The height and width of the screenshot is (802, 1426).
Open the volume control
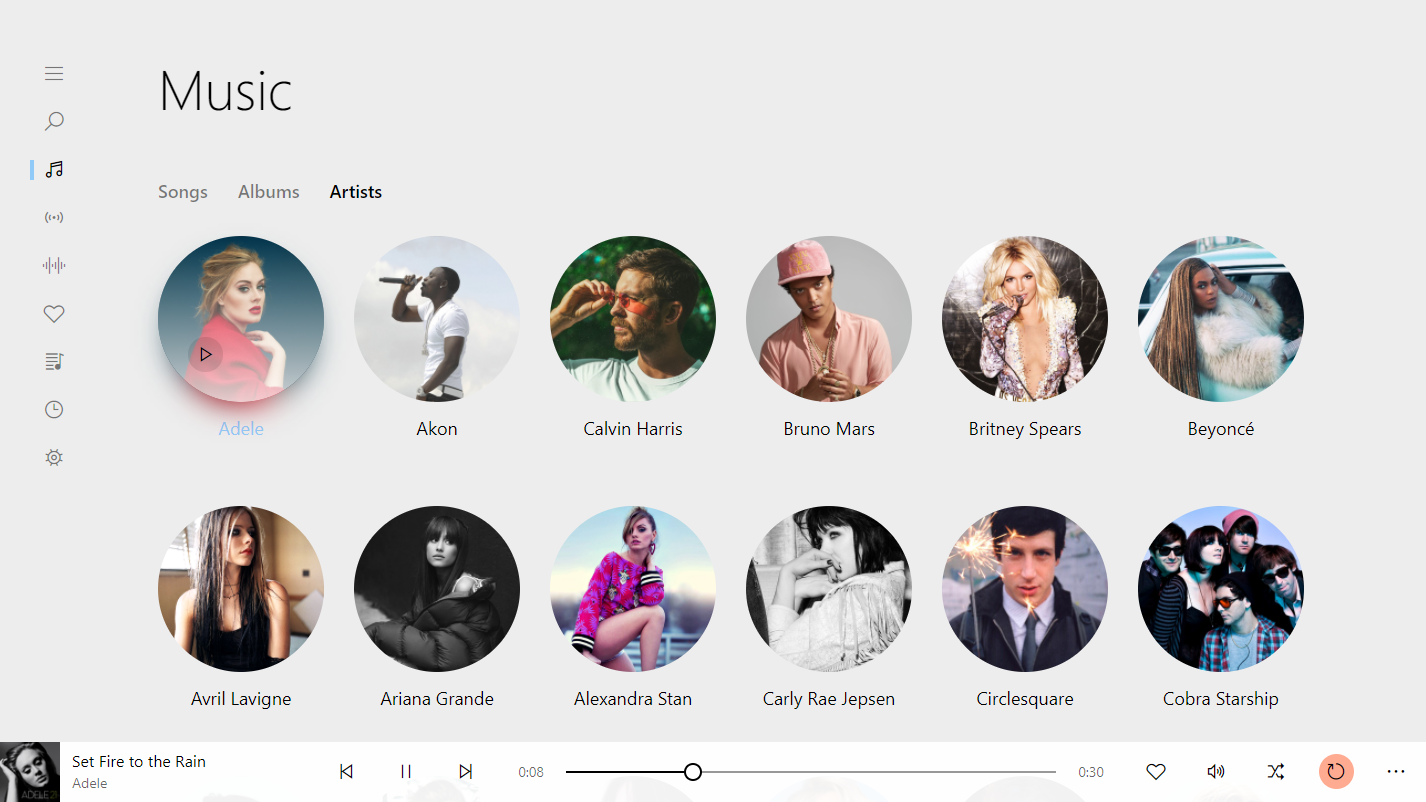click(x=1216, y=771)
